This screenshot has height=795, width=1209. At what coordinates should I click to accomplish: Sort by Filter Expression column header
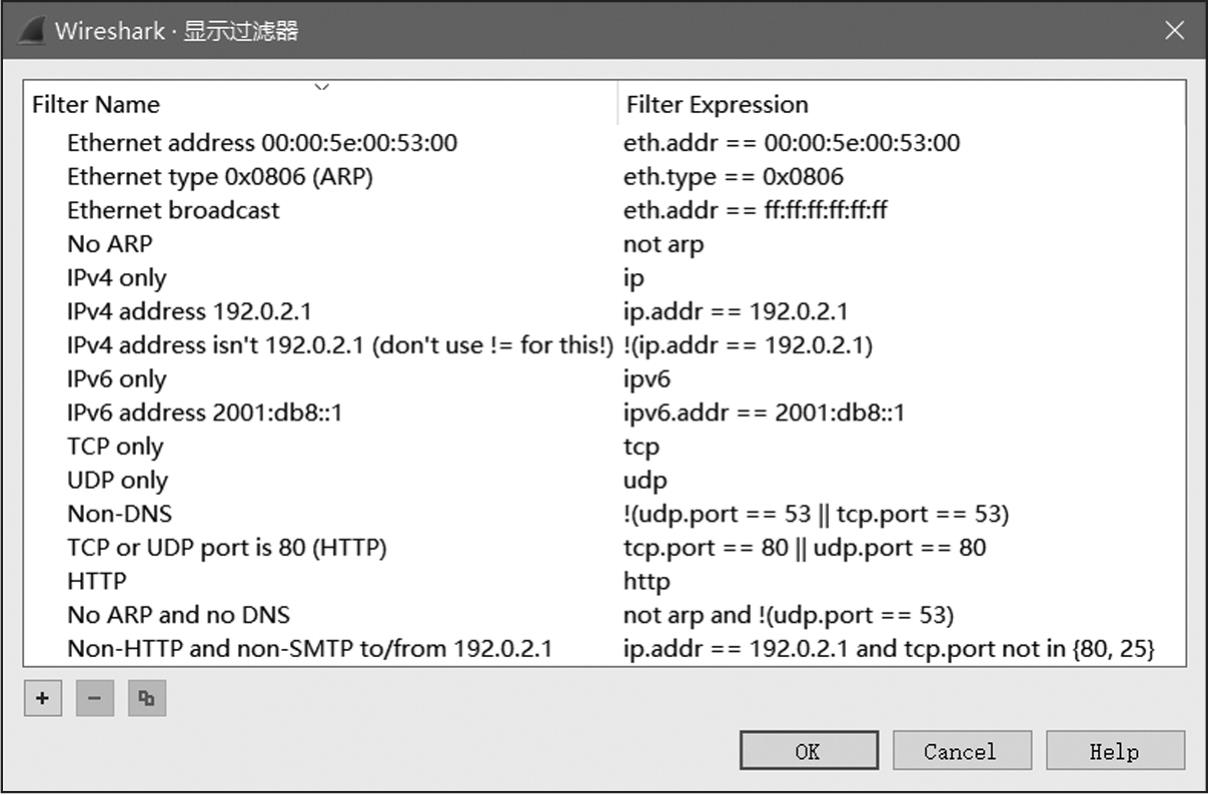point(717,104)
